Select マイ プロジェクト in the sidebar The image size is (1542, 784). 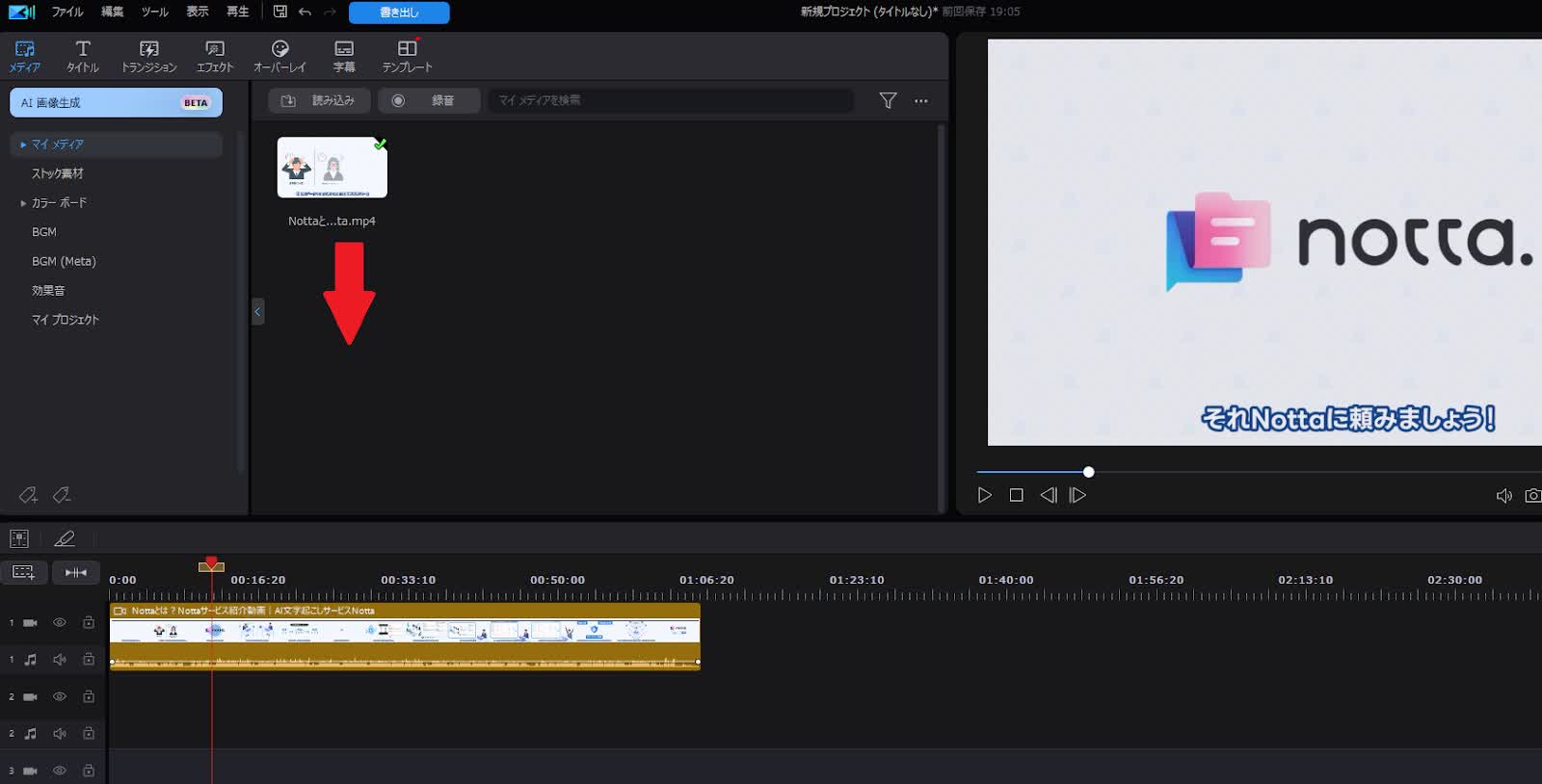(65, 320)
